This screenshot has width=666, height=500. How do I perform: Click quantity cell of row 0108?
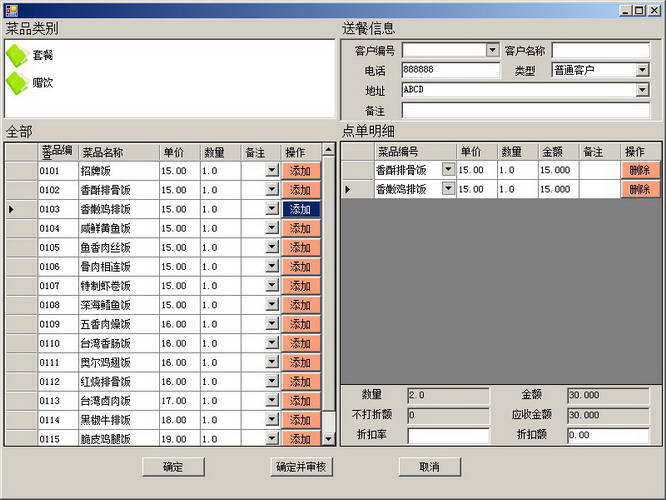pyautogui.click(x=220, y=305)
